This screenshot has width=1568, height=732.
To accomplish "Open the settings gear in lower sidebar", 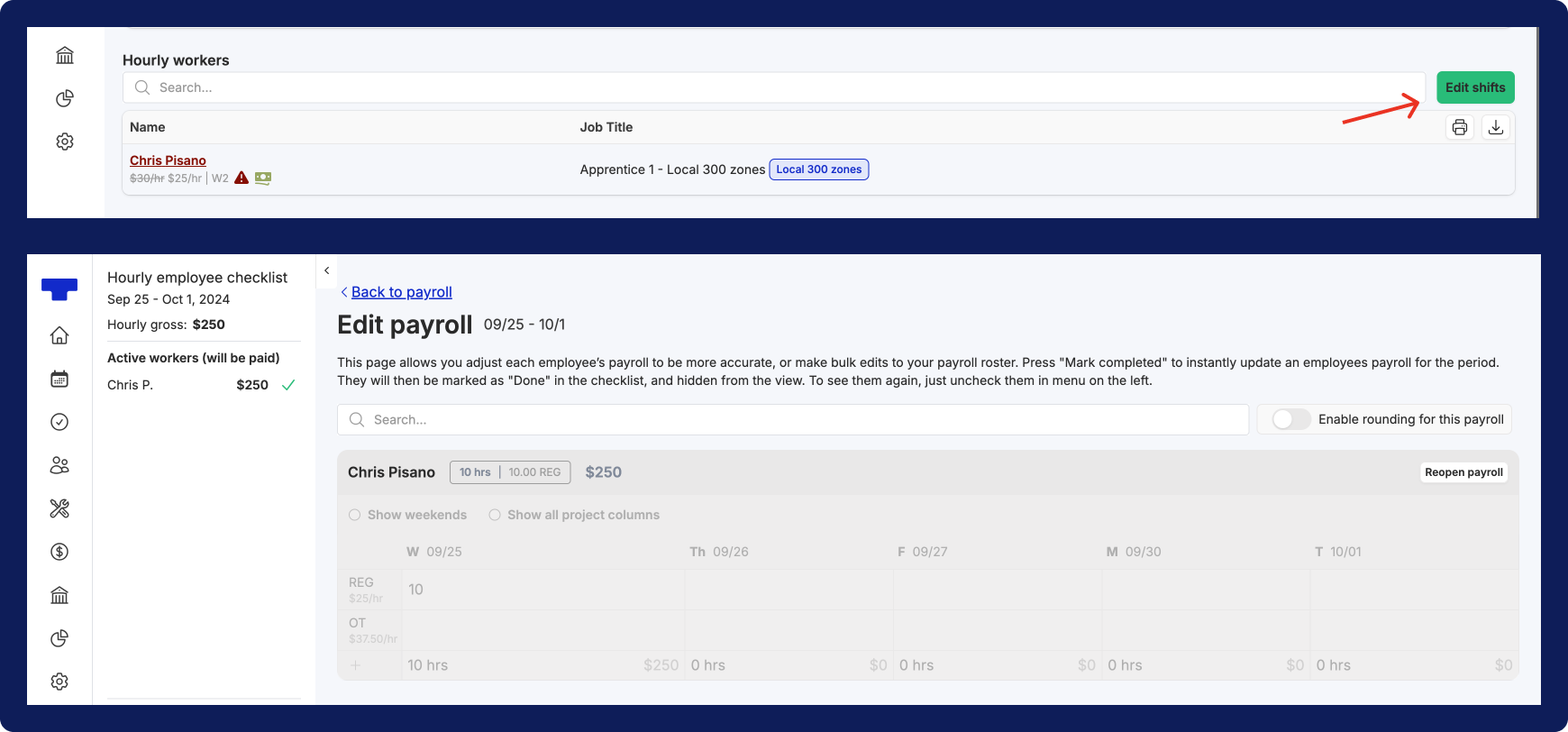I will pyautogui.click(x=59, y=682).
